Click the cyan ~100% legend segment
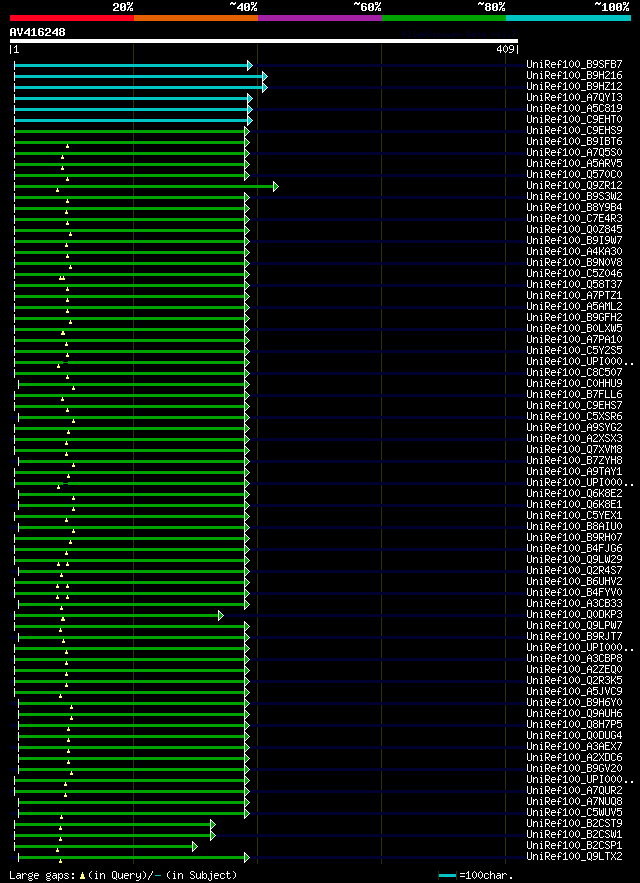The height and width of the screenshot is (883, 640). [568, 17]
